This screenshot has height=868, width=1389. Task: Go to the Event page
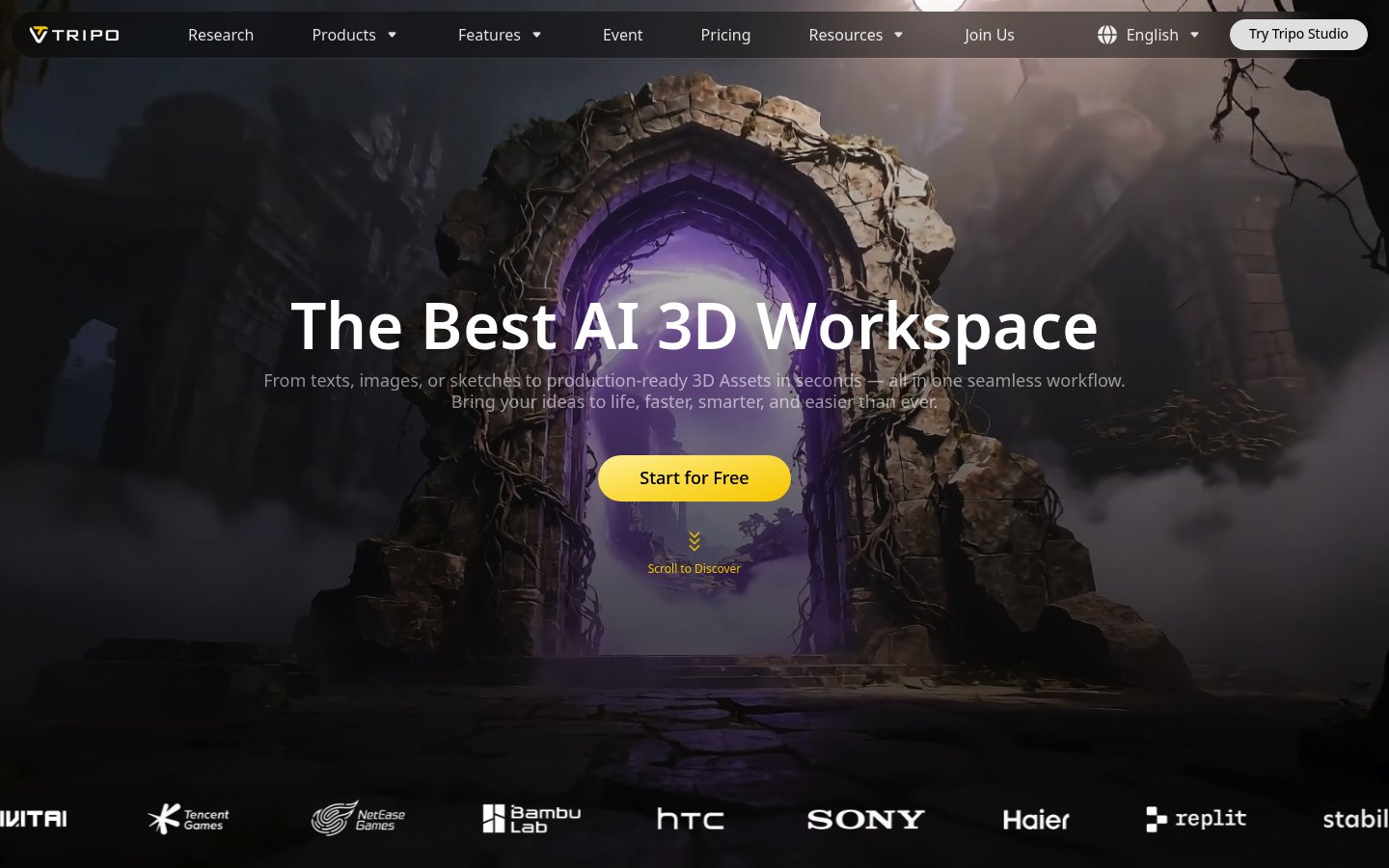622,35
